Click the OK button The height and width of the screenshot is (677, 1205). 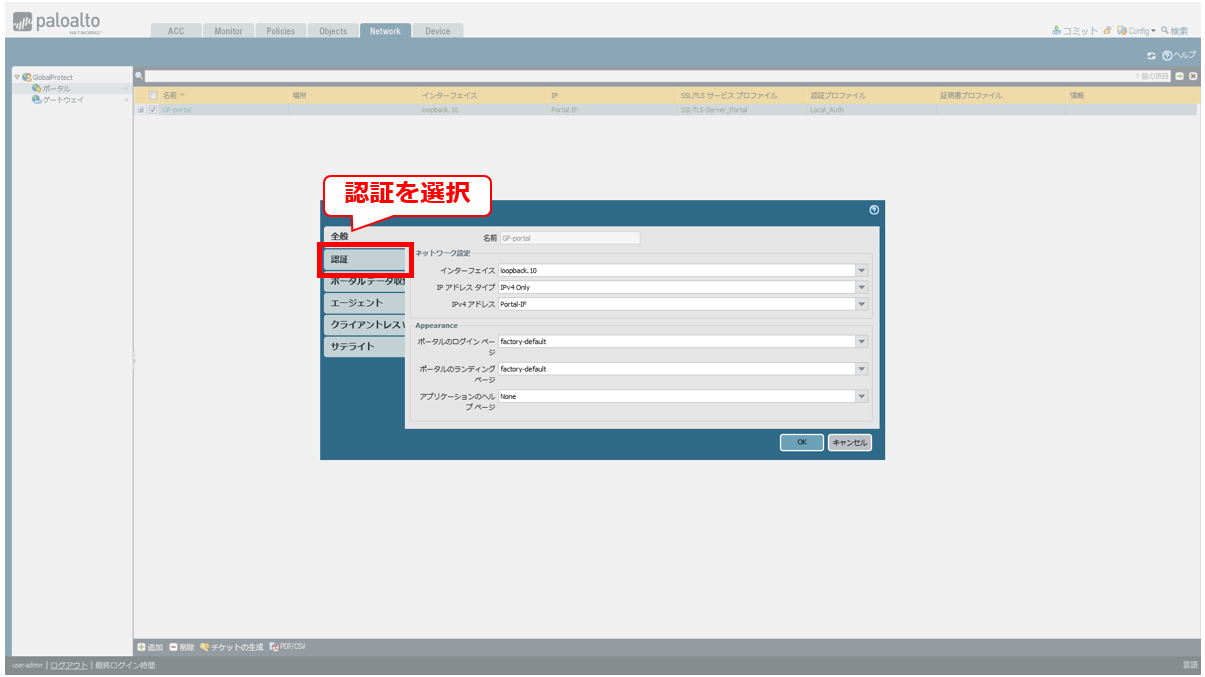click(x=802, y=442)
